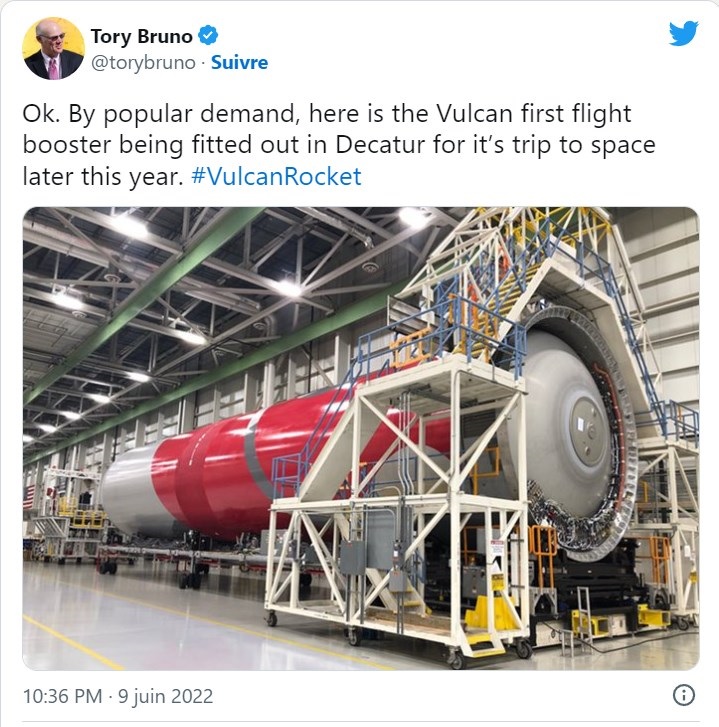This screenshot has height=727, width=719.
Task: Follow via the Suivre link
Action: tap(239, 63)
